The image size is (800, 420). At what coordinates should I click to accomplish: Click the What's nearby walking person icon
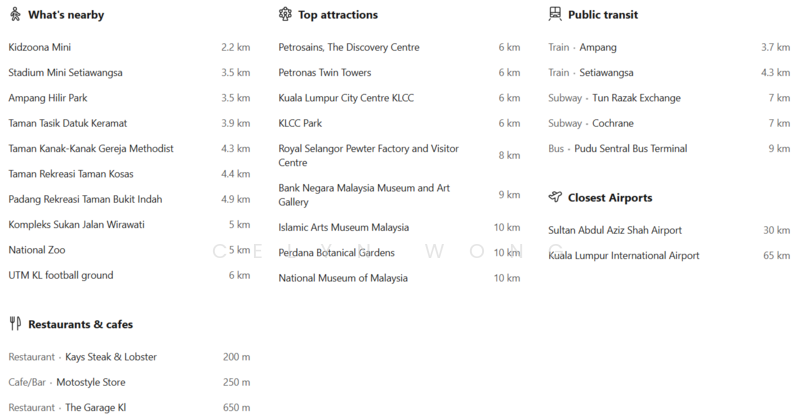14,15
